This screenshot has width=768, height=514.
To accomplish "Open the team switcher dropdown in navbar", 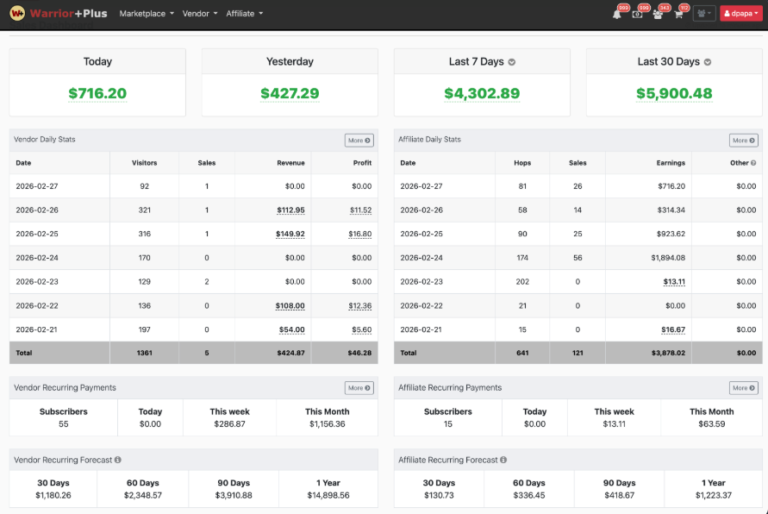I will click(x=704, y=14).
